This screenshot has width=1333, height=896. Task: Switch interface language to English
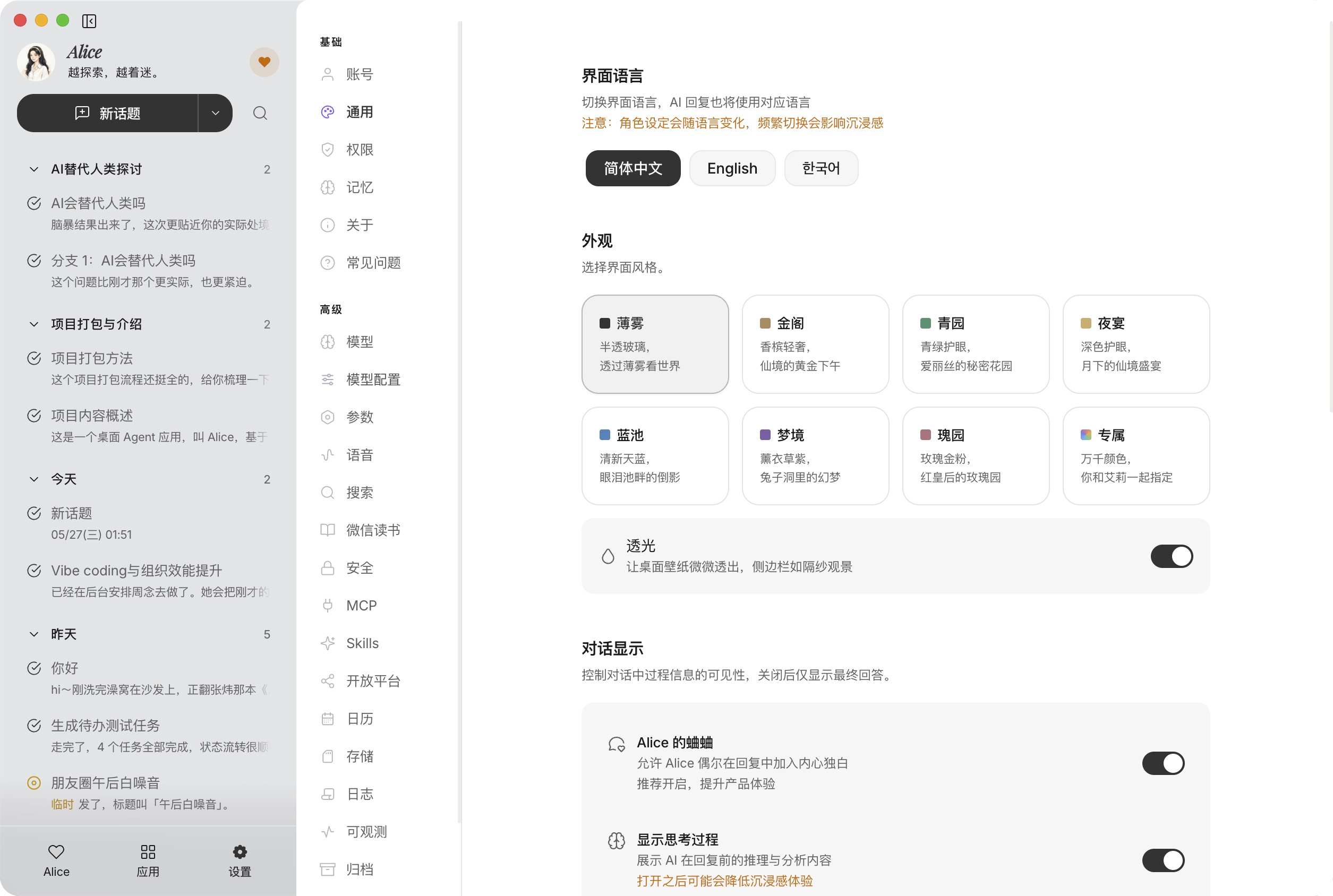tap(732, 168)
